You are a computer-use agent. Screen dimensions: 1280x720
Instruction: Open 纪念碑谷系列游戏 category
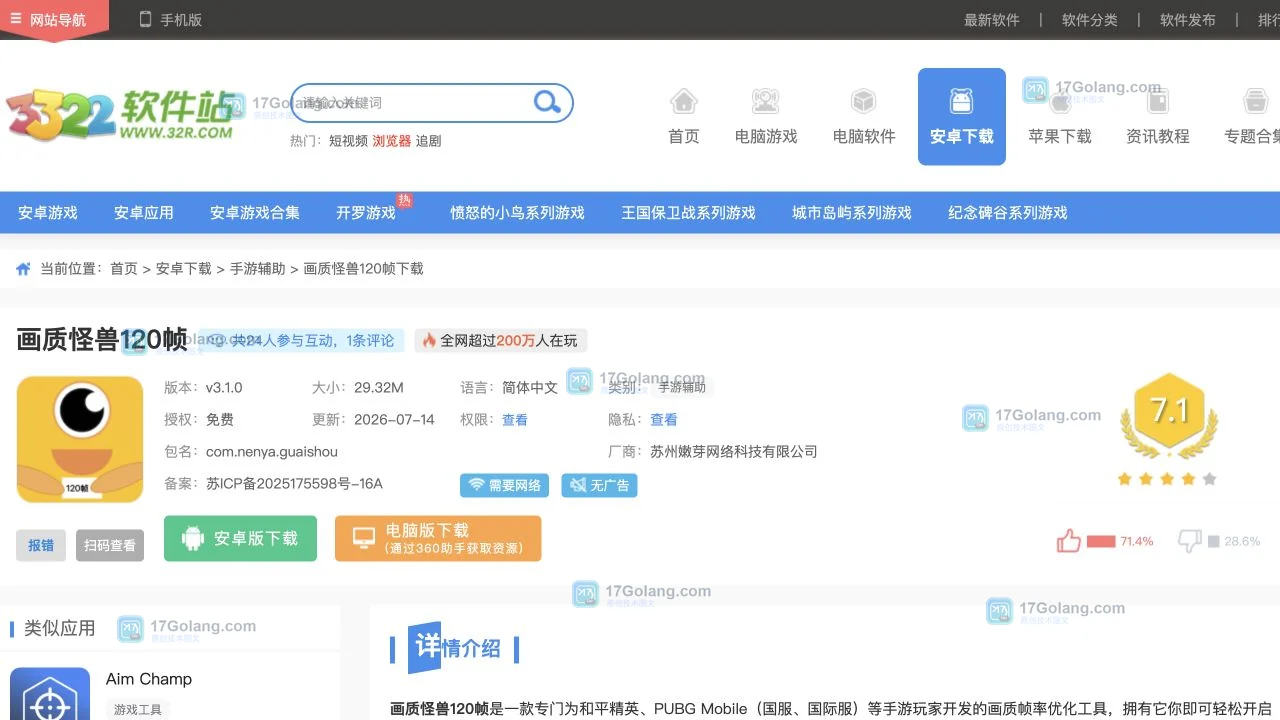point(1008,213)
